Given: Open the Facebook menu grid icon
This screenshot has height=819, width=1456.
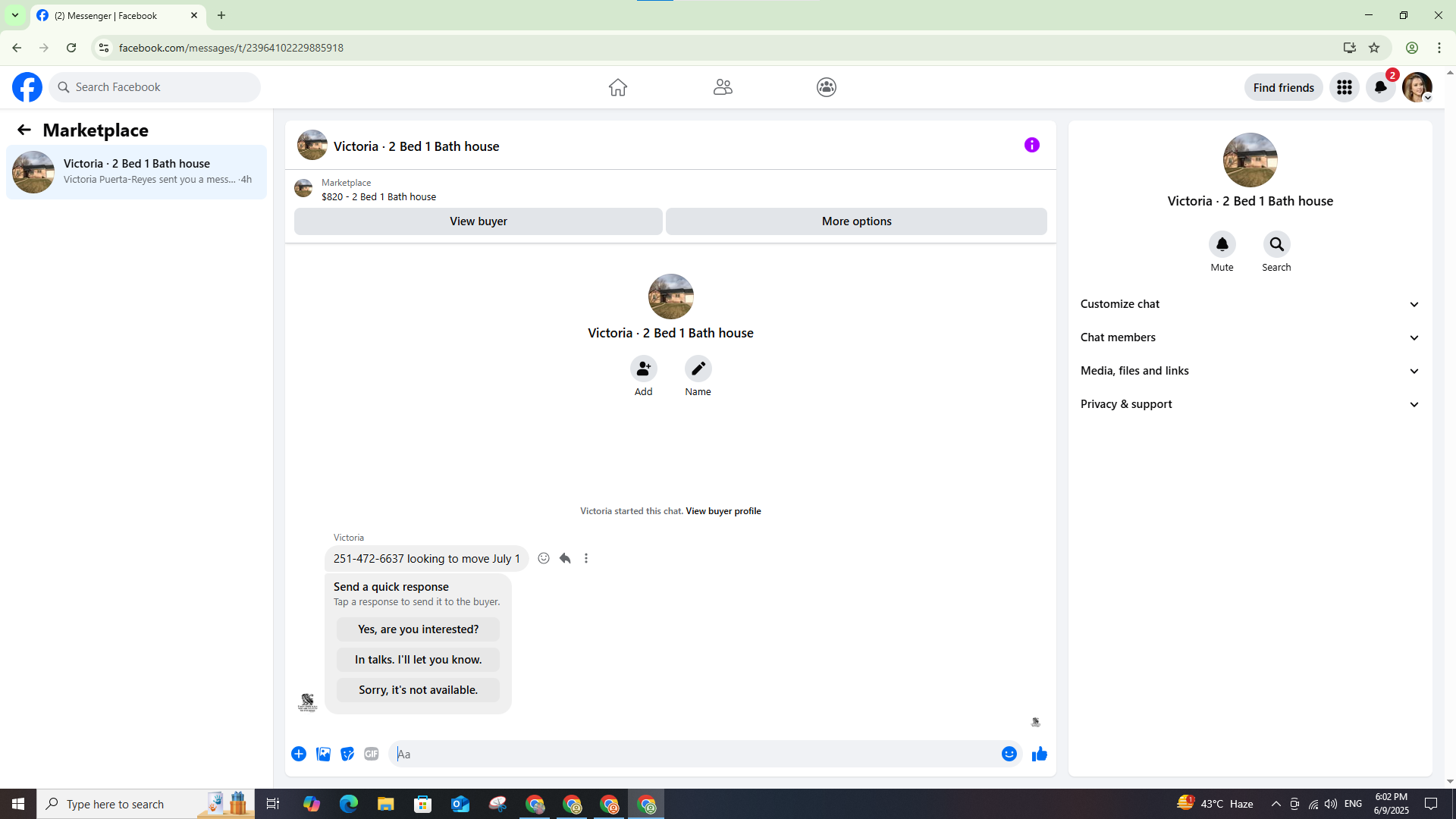Looking at the screenshot, I should coord(1345,87).
